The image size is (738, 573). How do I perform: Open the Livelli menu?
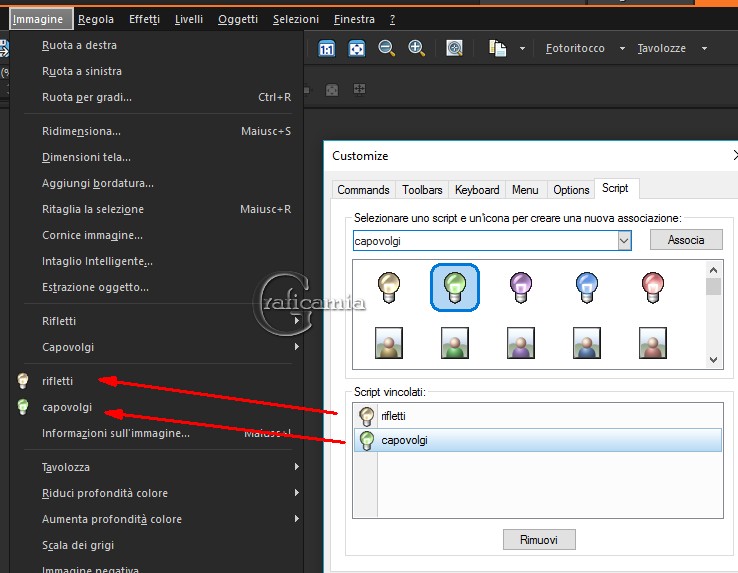pos(189,19)
